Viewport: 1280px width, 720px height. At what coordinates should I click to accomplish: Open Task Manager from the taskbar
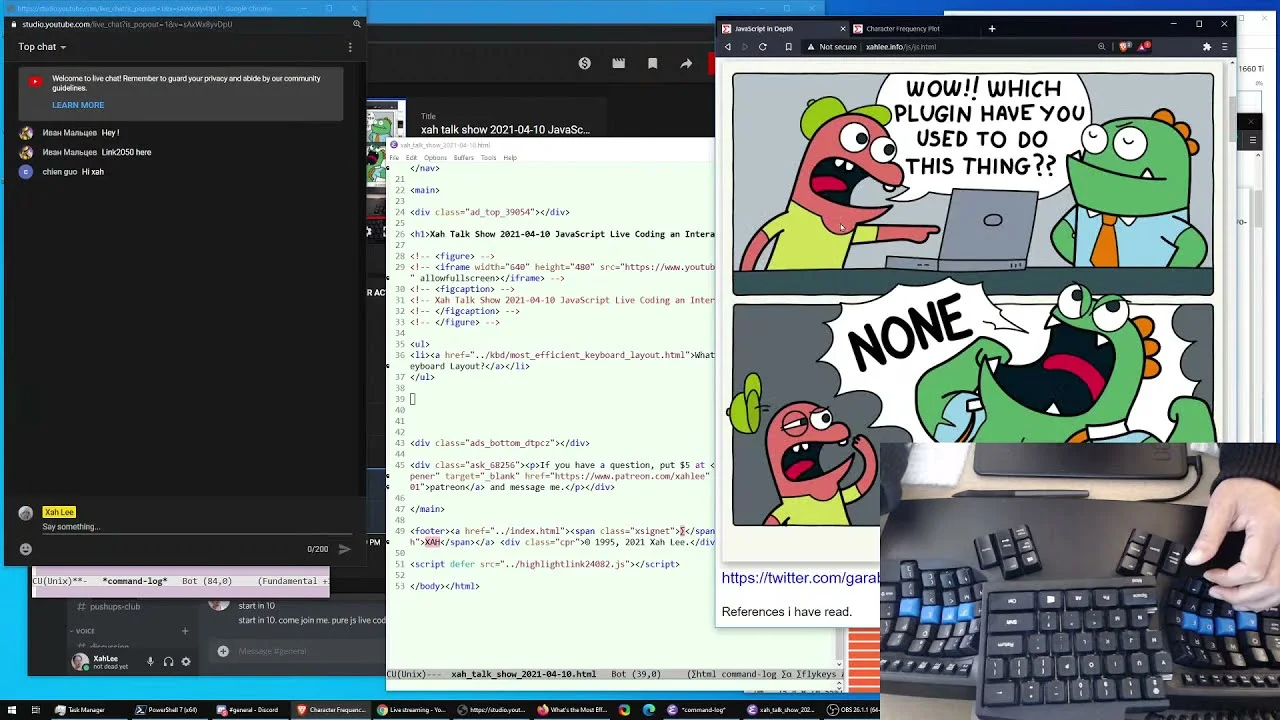pos(80,710)
